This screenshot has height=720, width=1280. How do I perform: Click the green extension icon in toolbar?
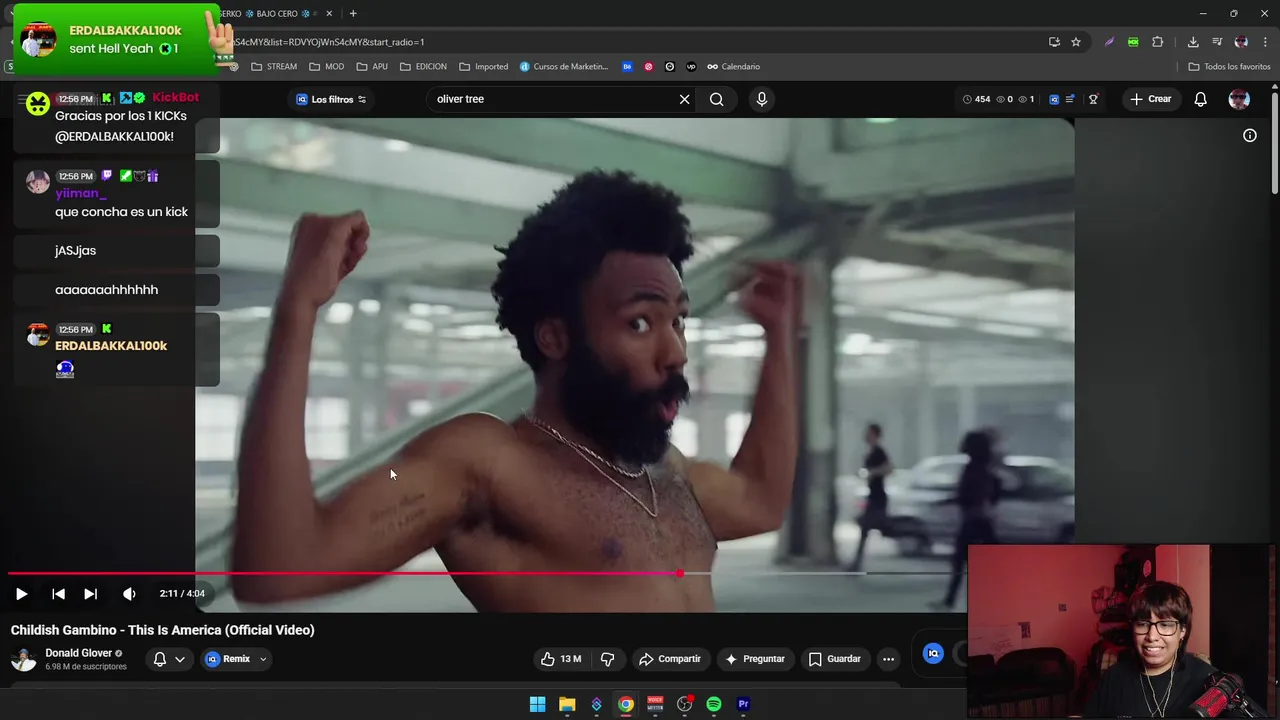tap(1133, 42)
